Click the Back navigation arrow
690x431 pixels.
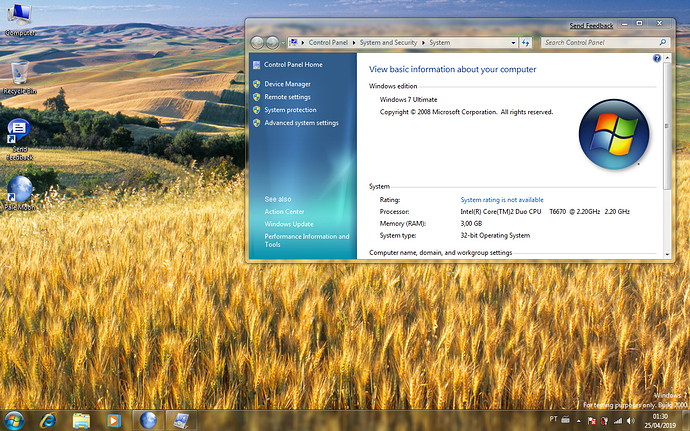pos(257,43)
